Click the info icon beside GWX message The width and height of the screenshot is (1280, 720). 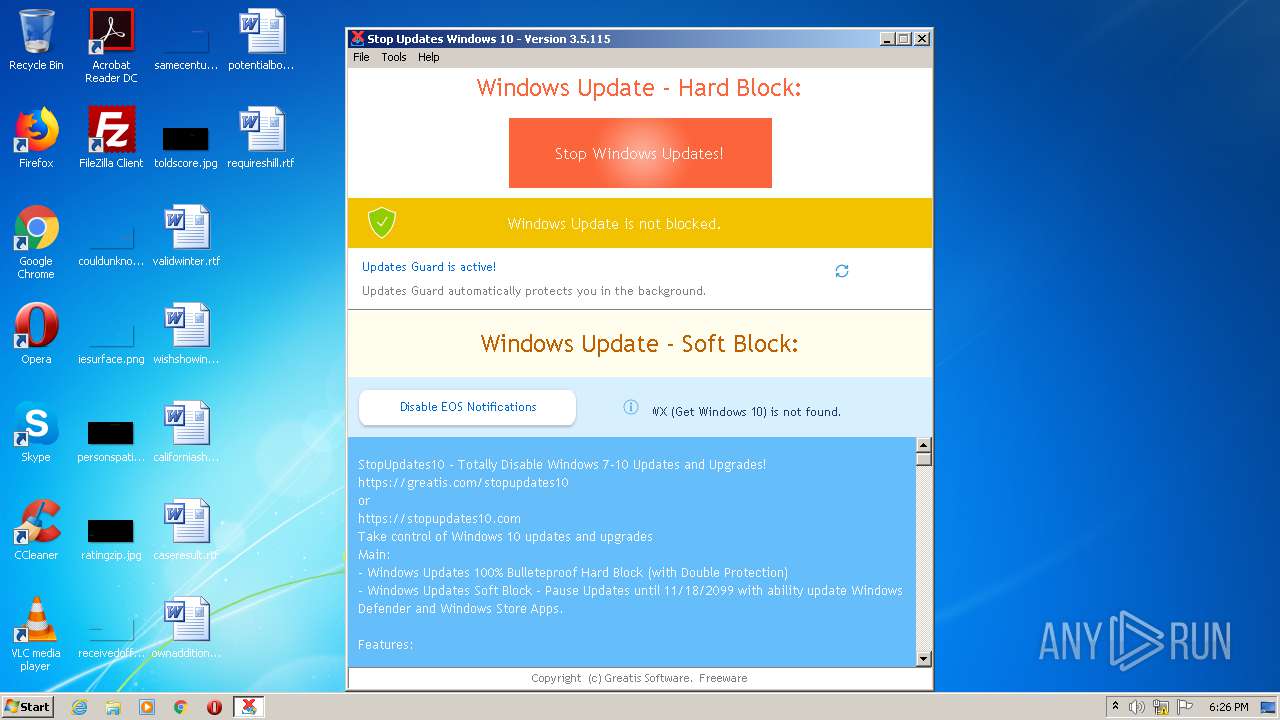point(631,407)
